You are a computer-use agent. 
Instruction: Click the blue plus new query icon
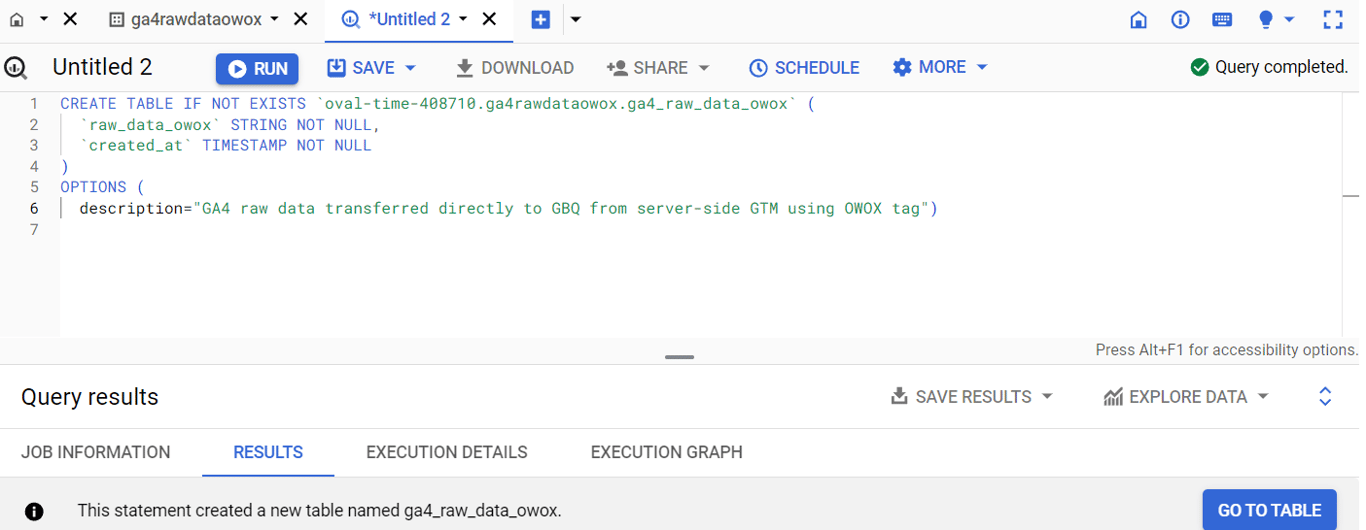coord(541,19)
